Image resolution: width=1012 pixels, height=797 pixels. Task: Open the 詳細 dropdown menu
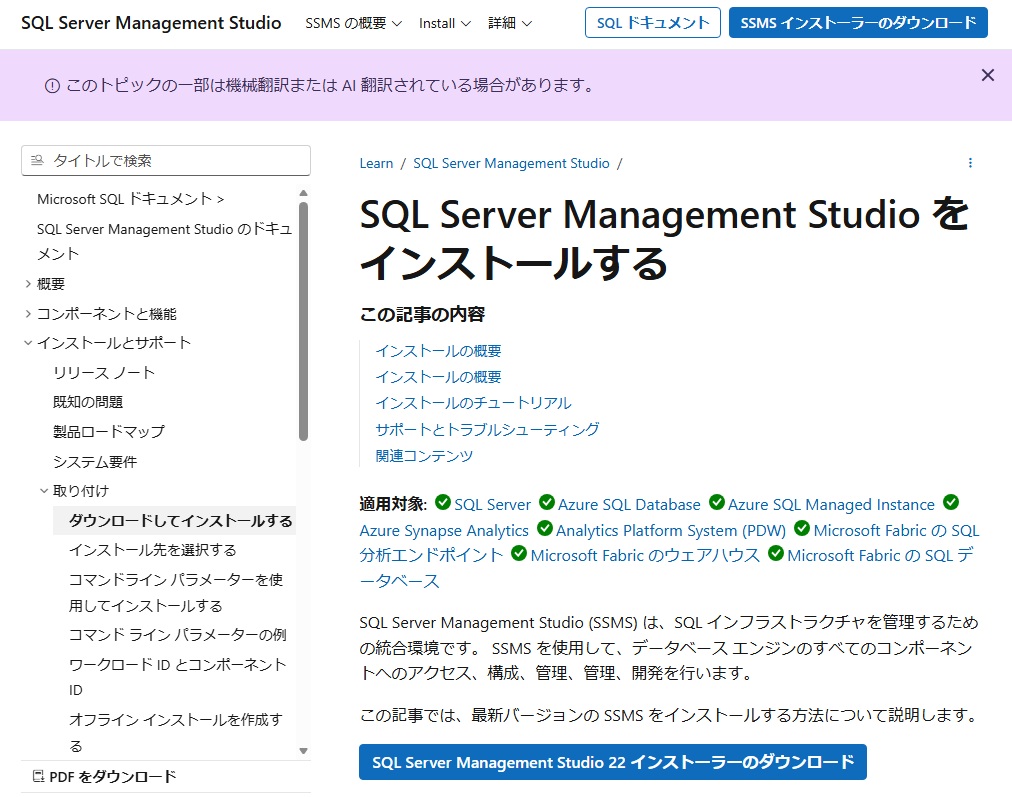509,23
